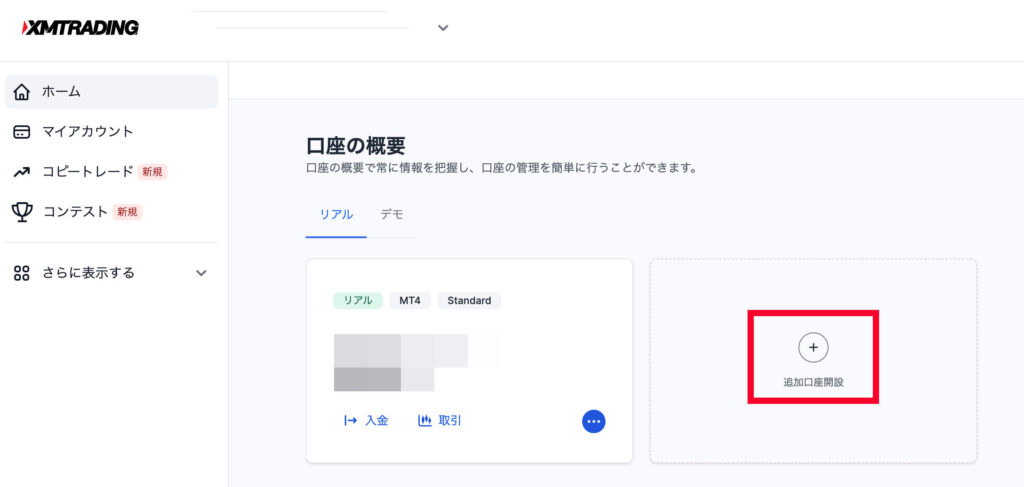Click the コンテスト trophy icon
Viewport: 1024px width, 487px height.
coord(22,212)
